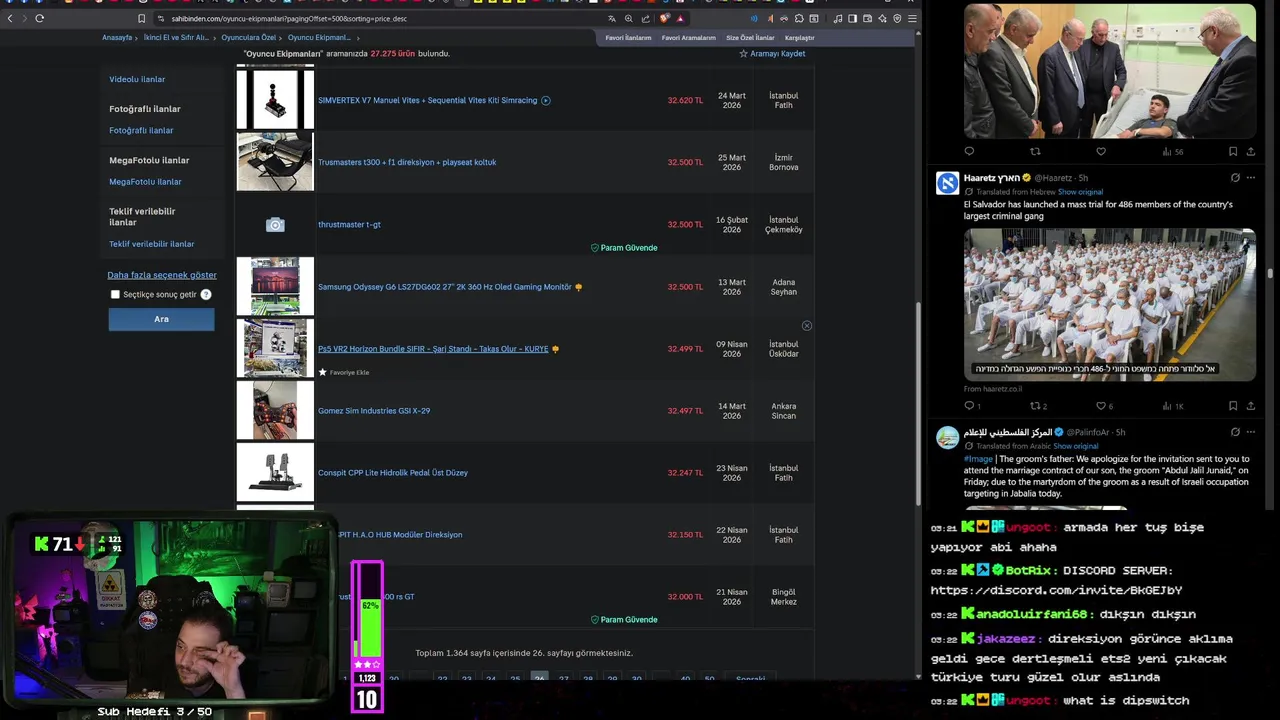Like the top tweet showing 56 views

1101,152
